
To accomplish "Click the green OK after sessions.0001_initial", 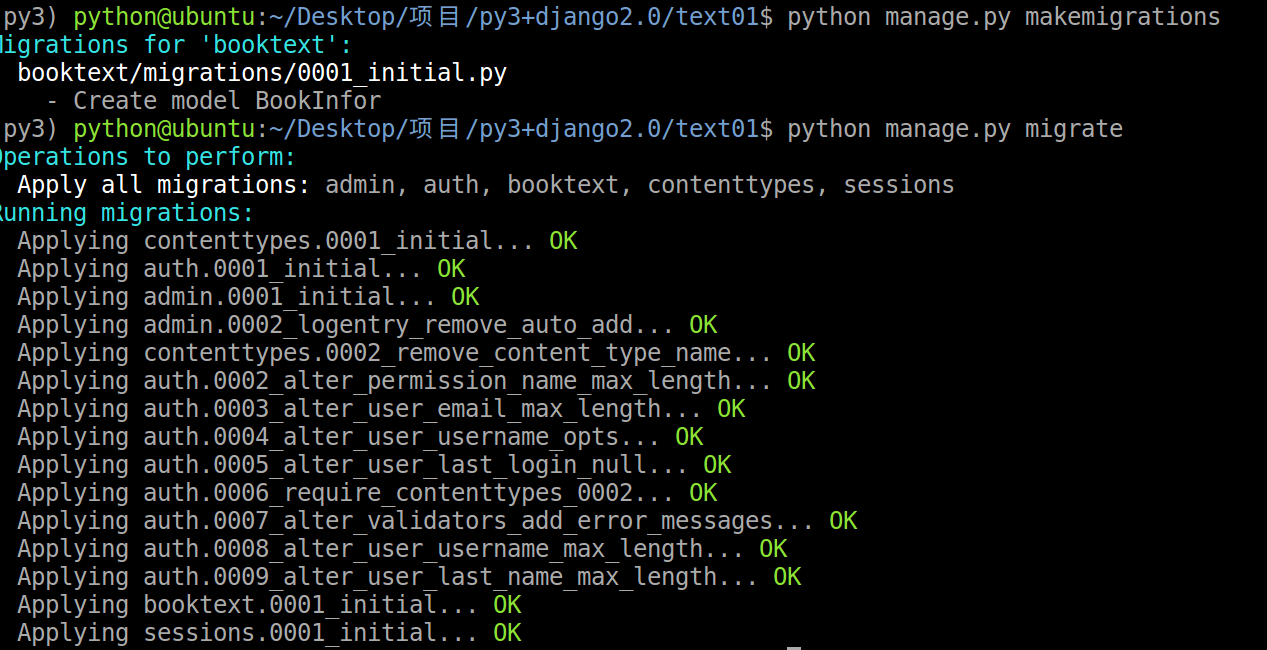I will coord(508,633).
